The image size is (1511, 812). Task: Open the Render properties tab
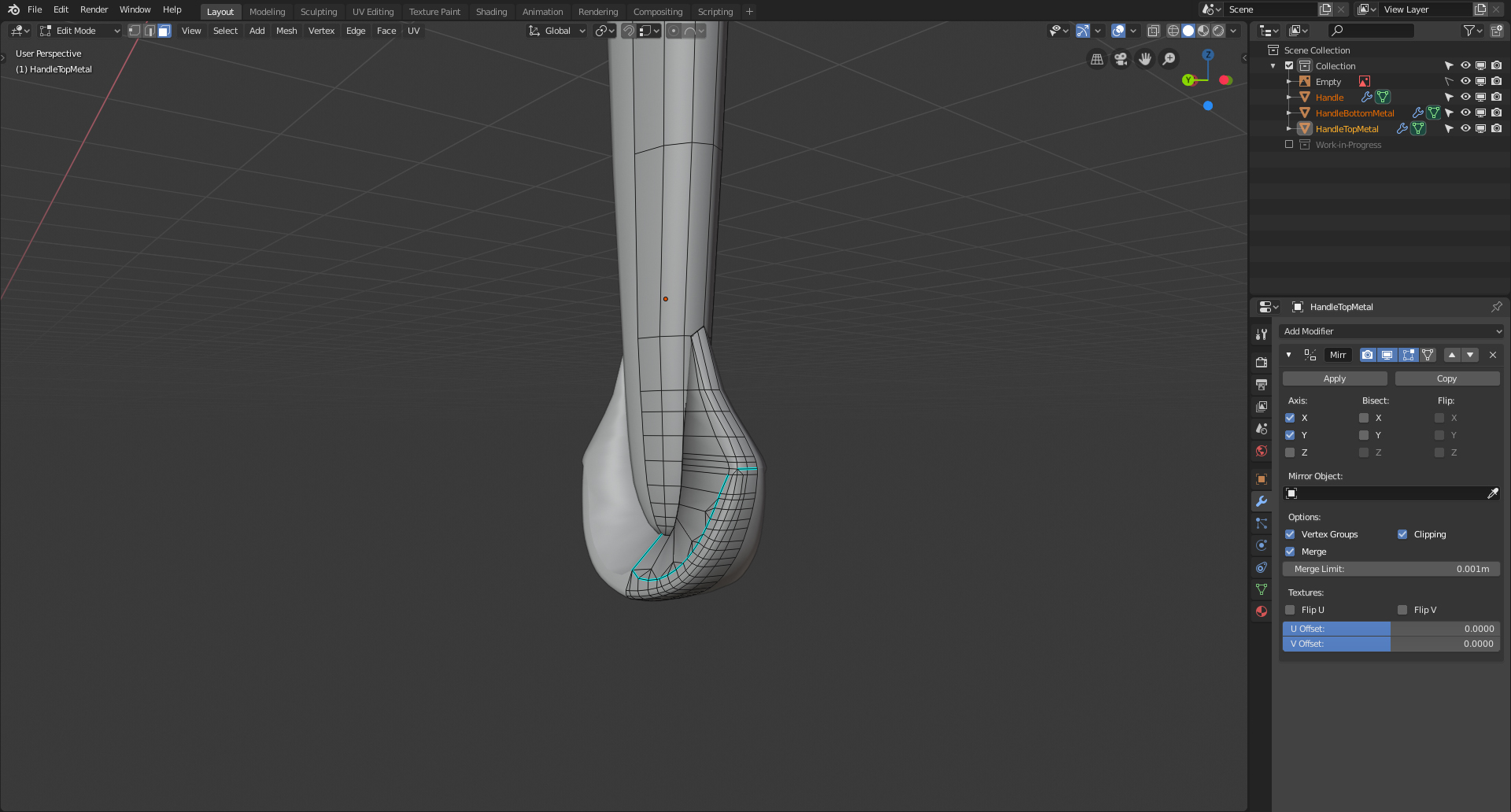(1262, 362)
